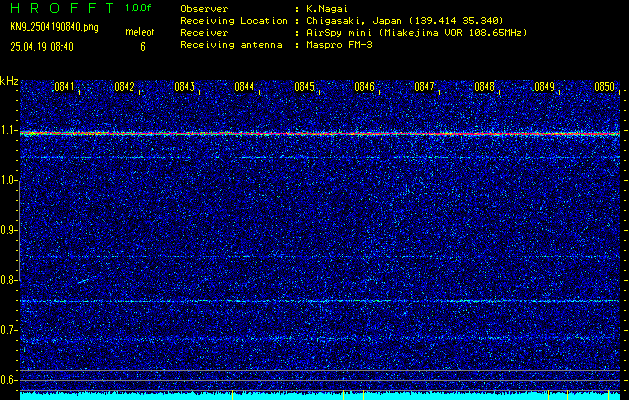Click the 0.9 frequency axis label
The image size is (629, 400).
coord(8,230)
